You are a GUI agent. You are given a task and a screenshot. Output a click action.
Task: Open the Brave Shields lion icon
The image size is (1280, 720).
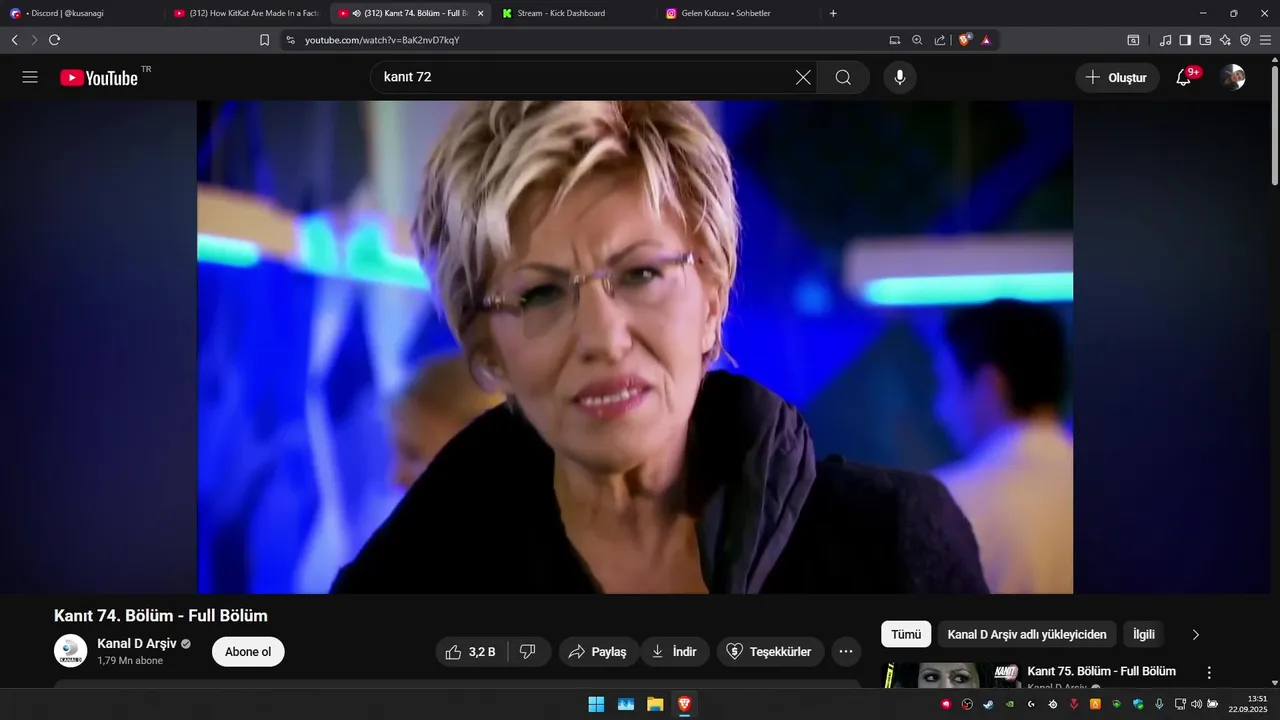coord(965,40)
